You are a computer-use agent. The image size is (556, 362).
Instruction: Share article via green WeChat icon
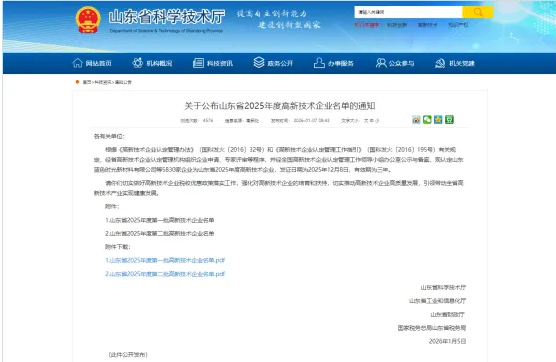coord(427,120)
